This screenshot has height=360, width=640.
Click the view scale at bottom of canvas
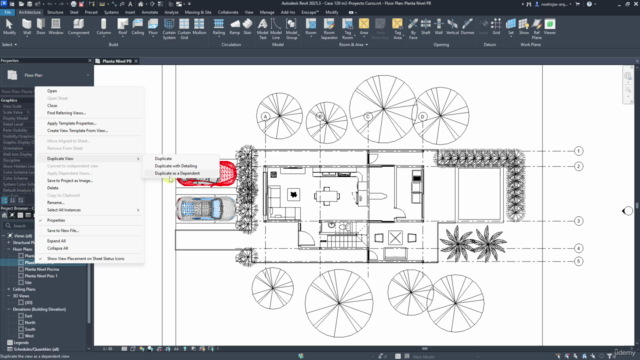coord(107,349)
